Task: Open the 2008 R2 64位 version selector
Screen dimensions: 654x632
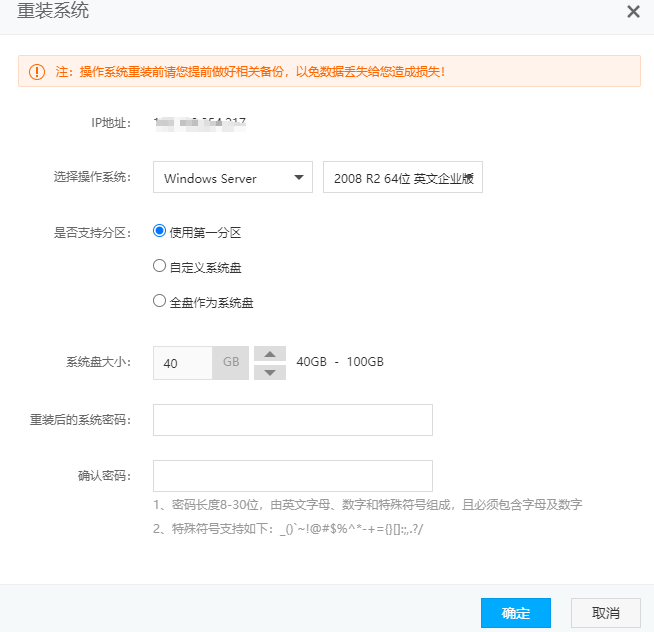Action: [403, 177]
